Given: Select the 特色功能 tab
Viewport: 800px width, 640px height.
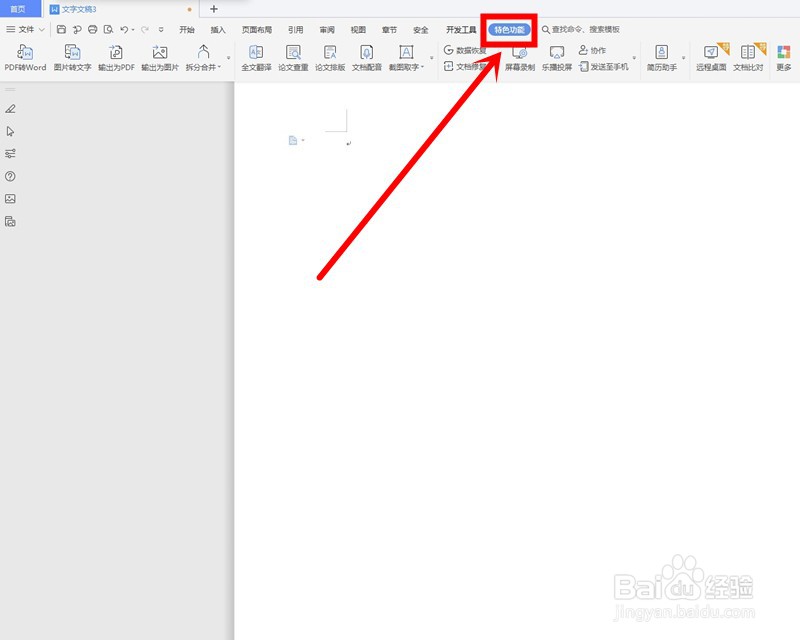Looking at the screenshot, I should click(x=509, y=30).
